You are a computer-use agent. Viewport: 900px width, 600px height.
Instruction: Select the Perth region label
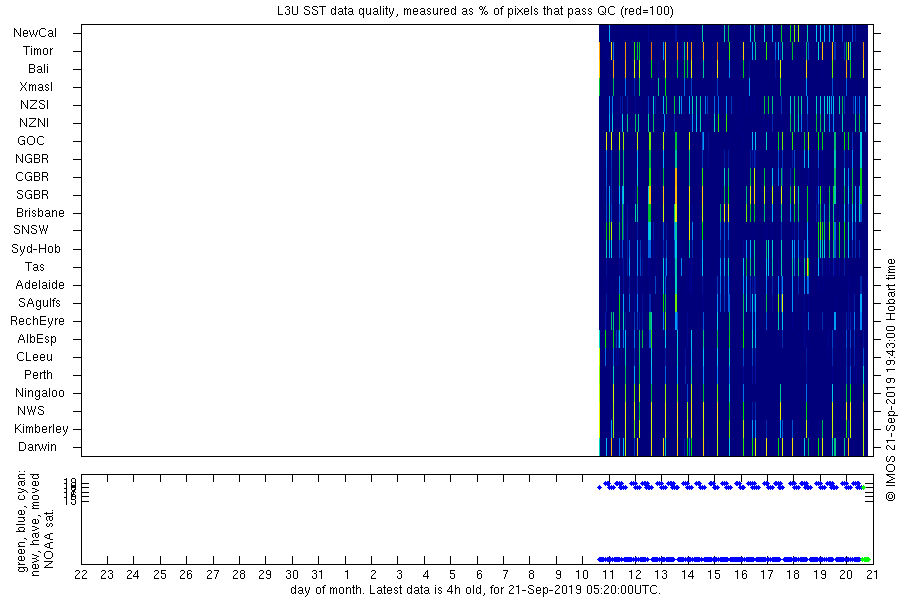(x=38, y=375)
